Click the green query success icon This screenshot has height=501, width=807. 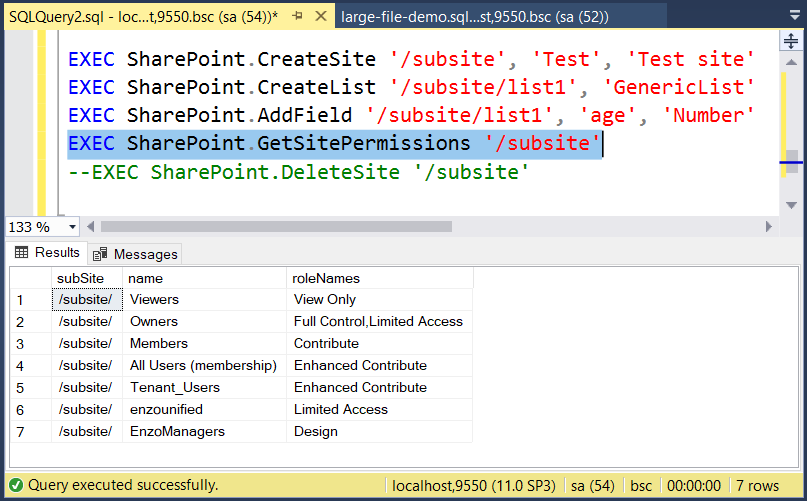pos(16,485)
